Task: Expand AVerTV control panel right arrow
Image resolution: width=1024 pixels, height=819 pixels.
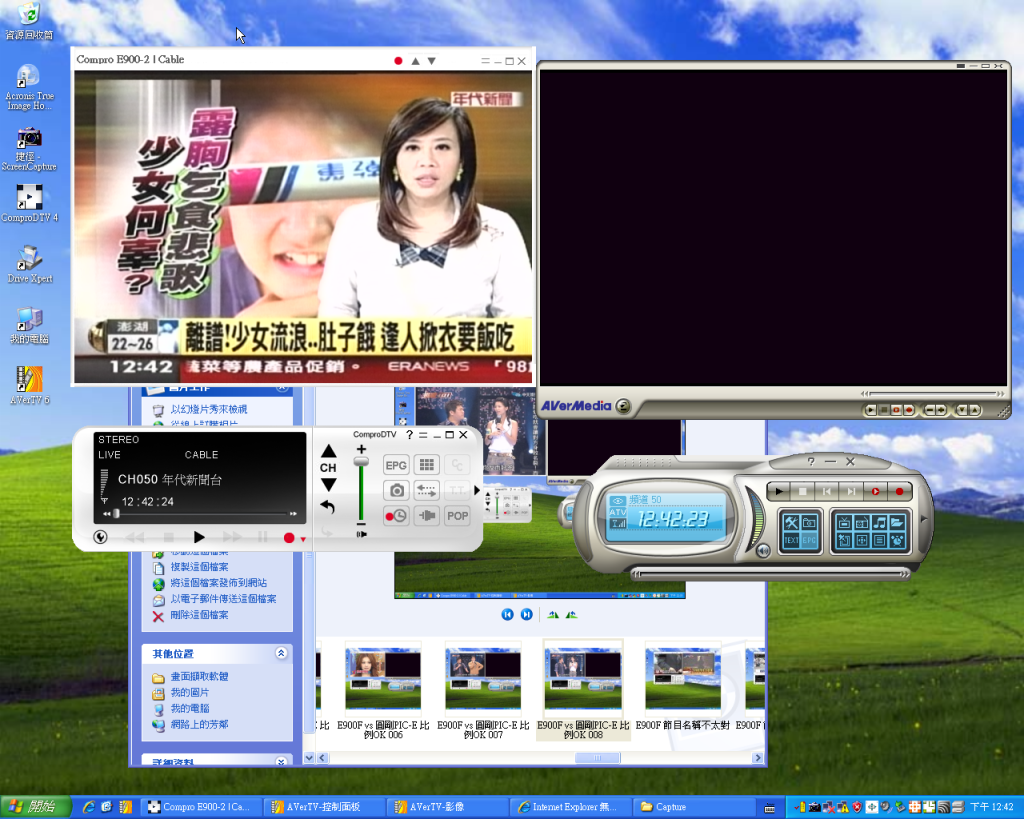Action: pyautogui.click(x=923, y=519)
